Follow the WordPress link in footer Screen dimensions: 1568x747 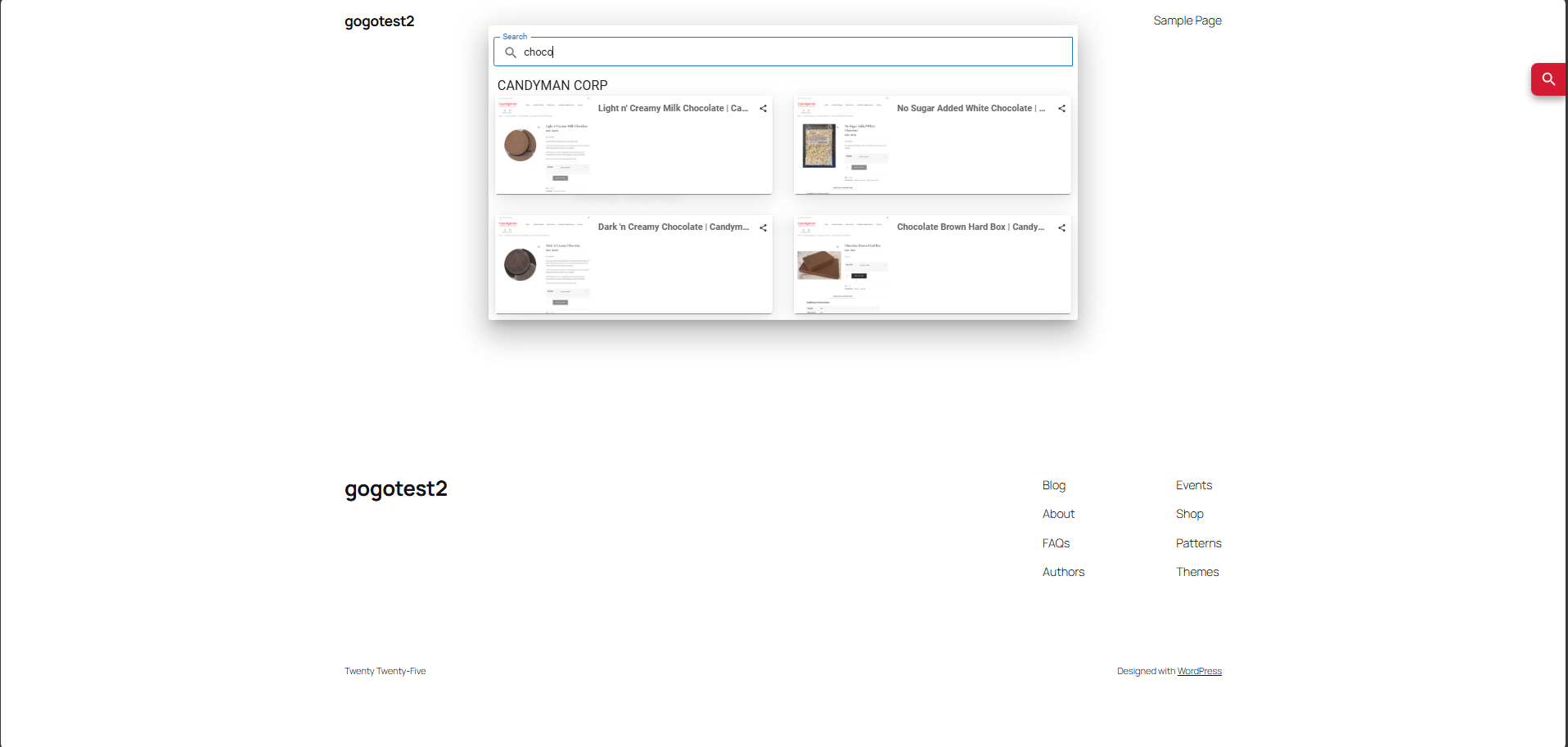click(x=1200, y=671)
